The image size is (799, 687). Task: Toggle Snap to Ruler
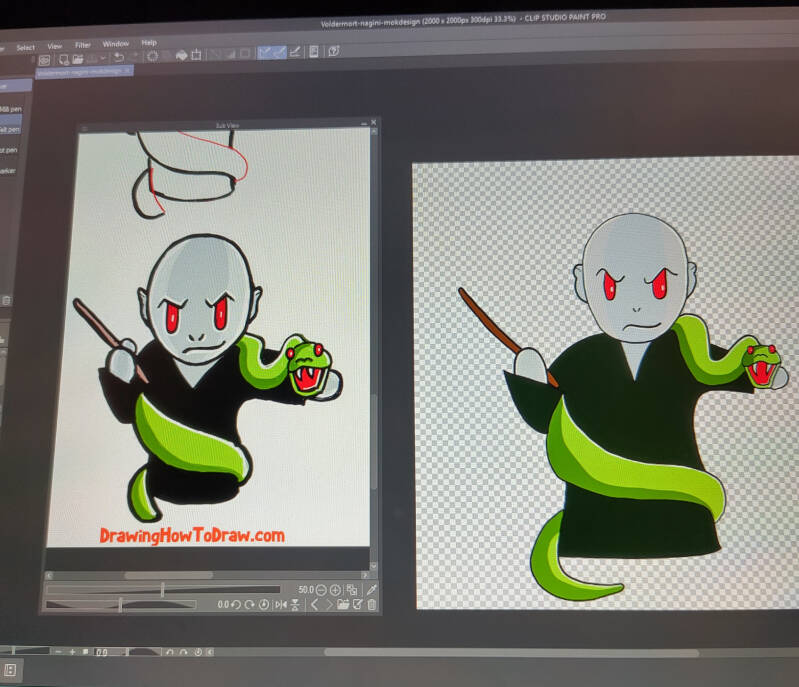(264, 52)
